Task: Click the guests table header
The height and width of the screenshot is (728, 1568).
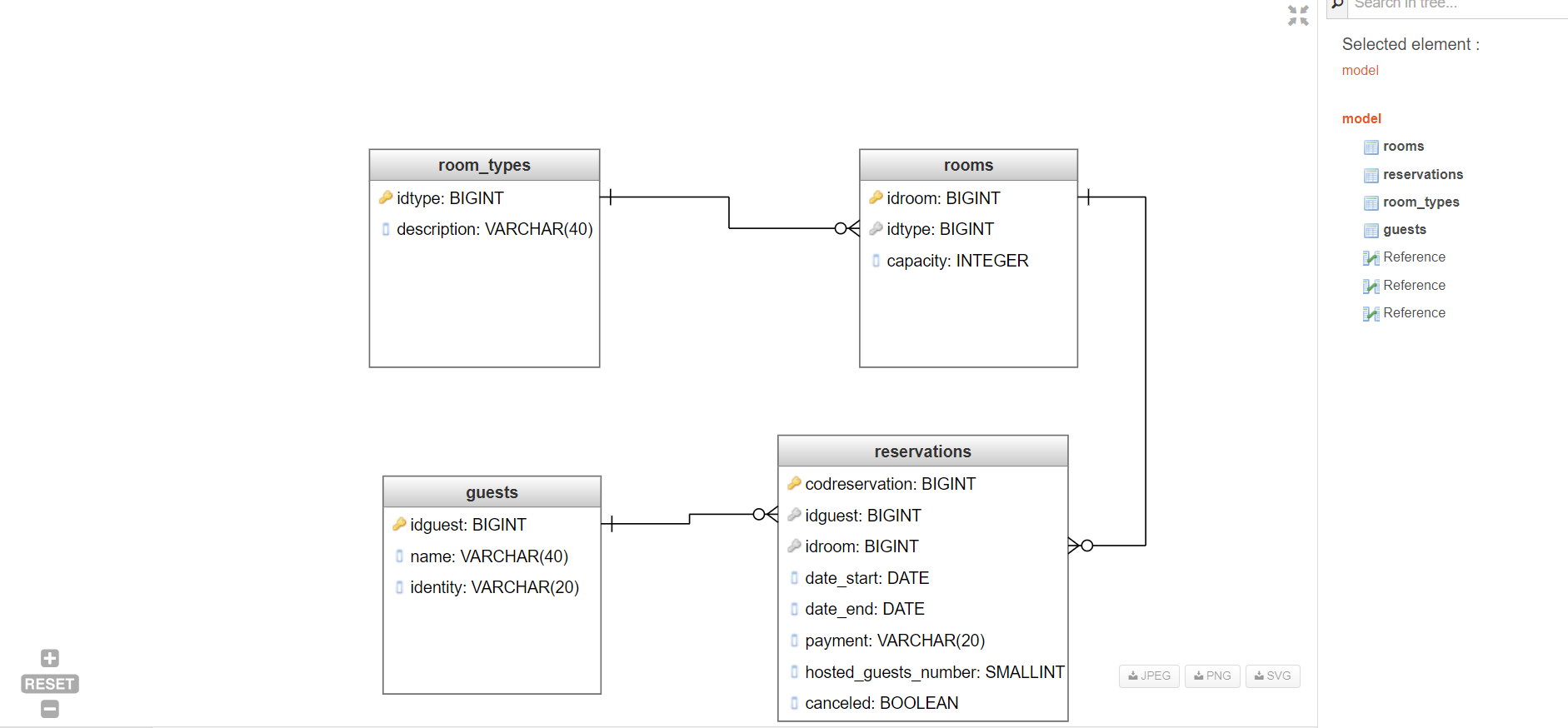Action: 492,492
